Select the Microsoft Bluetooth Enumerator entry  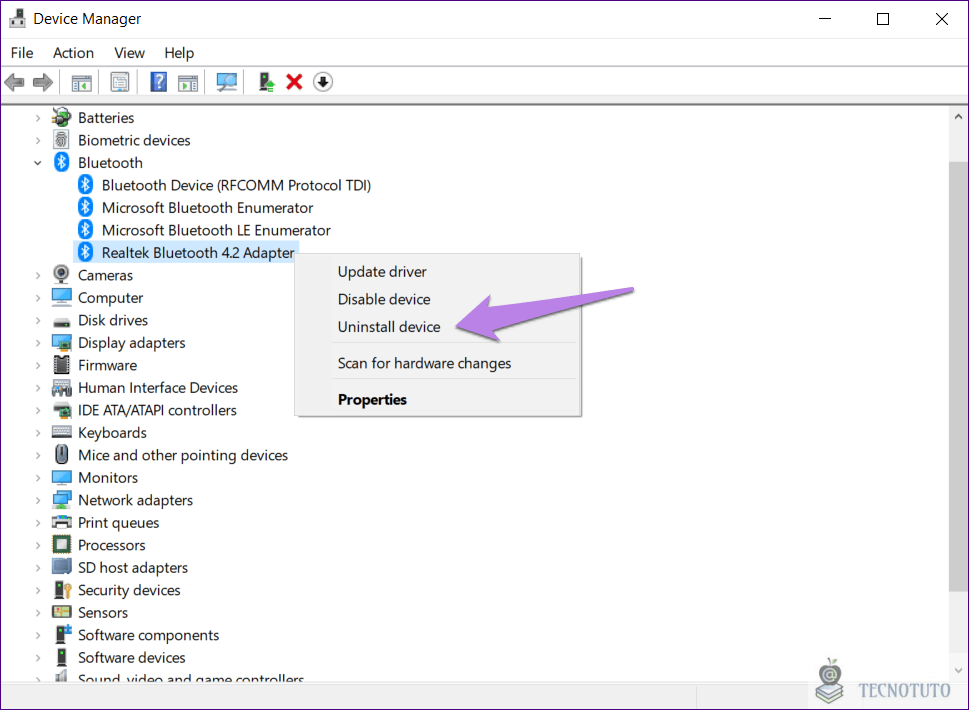[x=208, y=208]
